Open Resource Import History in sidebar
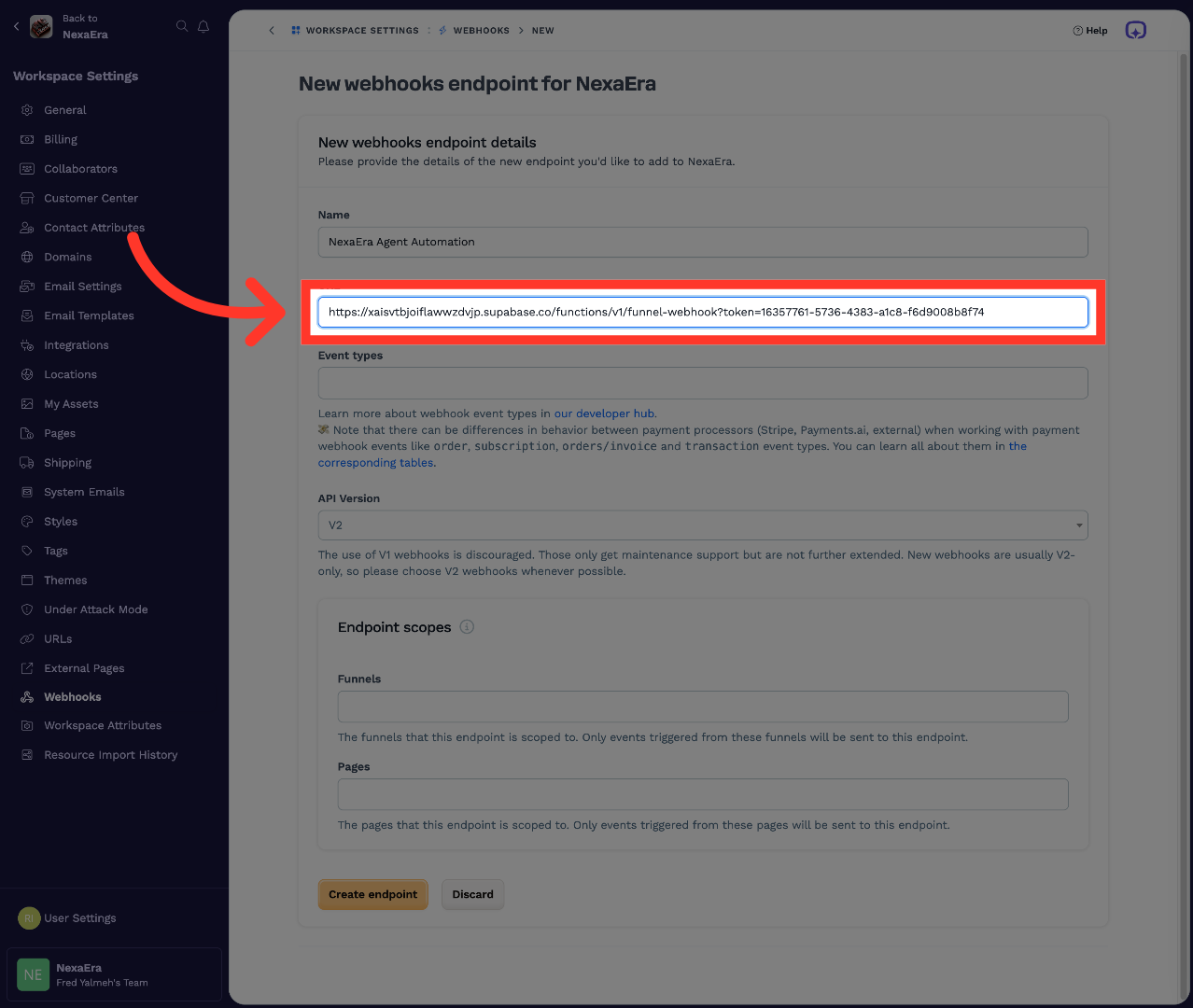The image size is (1193, 1008). pyautogui.click(x=110, y=755)
